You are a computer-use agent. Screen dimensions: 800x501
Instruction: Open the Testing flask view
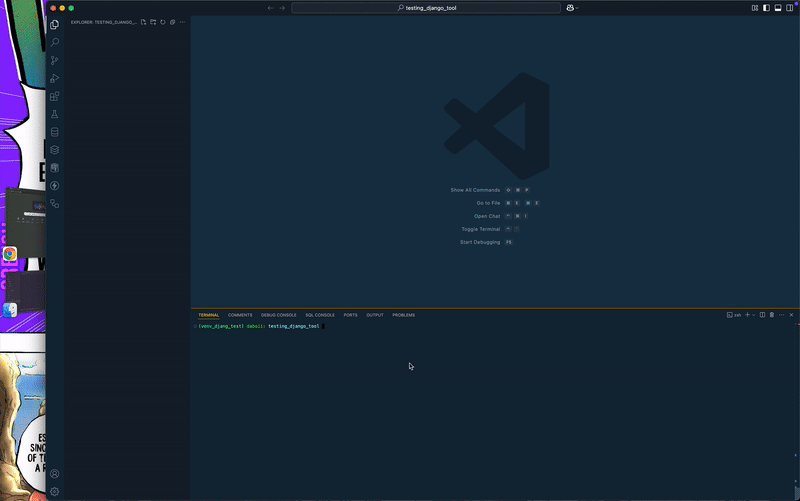pyautogui.click(x=55, y=114)
